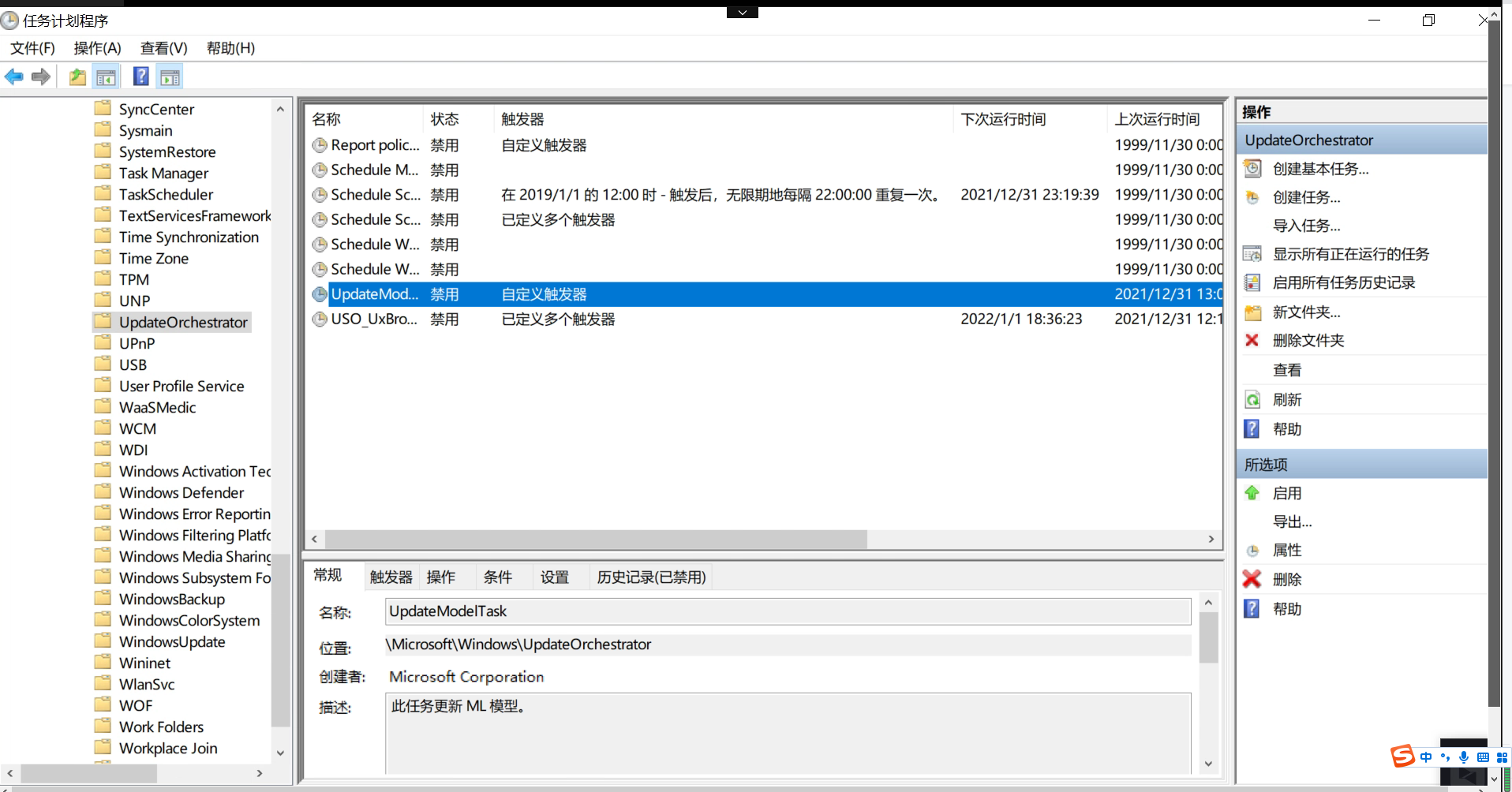Toggle the action pane visibility toolbar button
This screenshot has width=1512, height=792.
[x=170, y=76]
